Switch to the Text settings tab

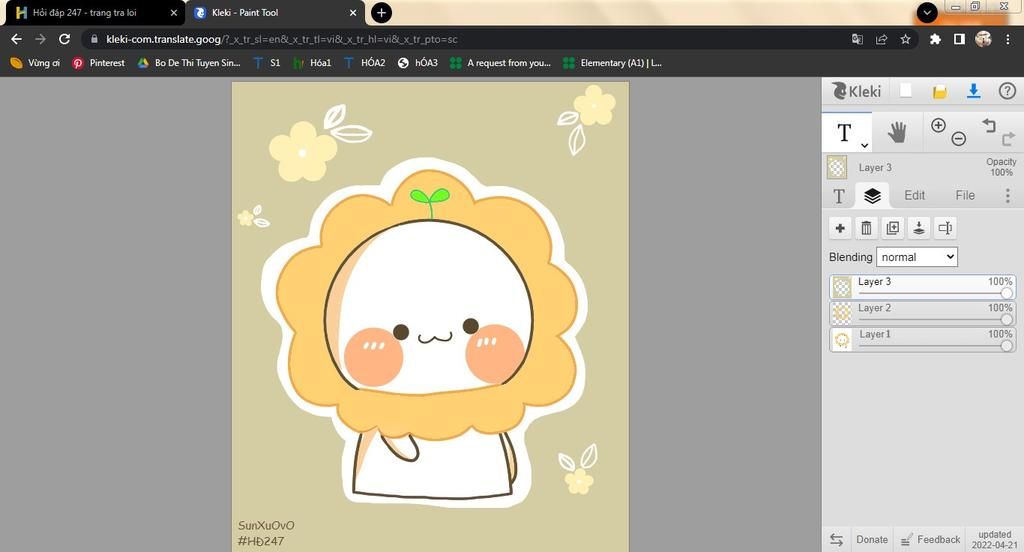click(839, 196)
